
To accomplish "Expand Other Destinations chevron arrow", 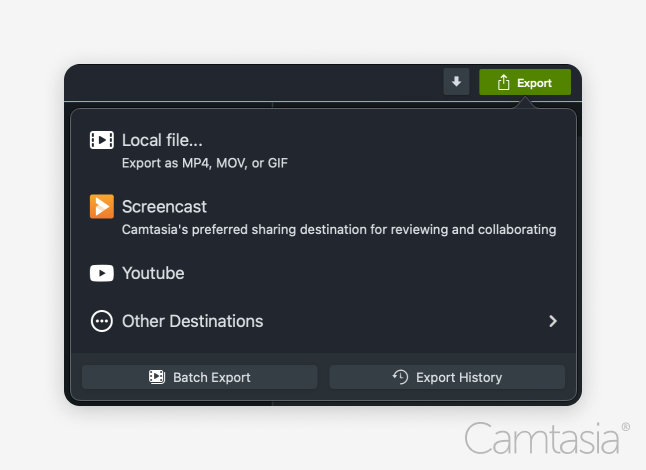I will click(553, 321).
